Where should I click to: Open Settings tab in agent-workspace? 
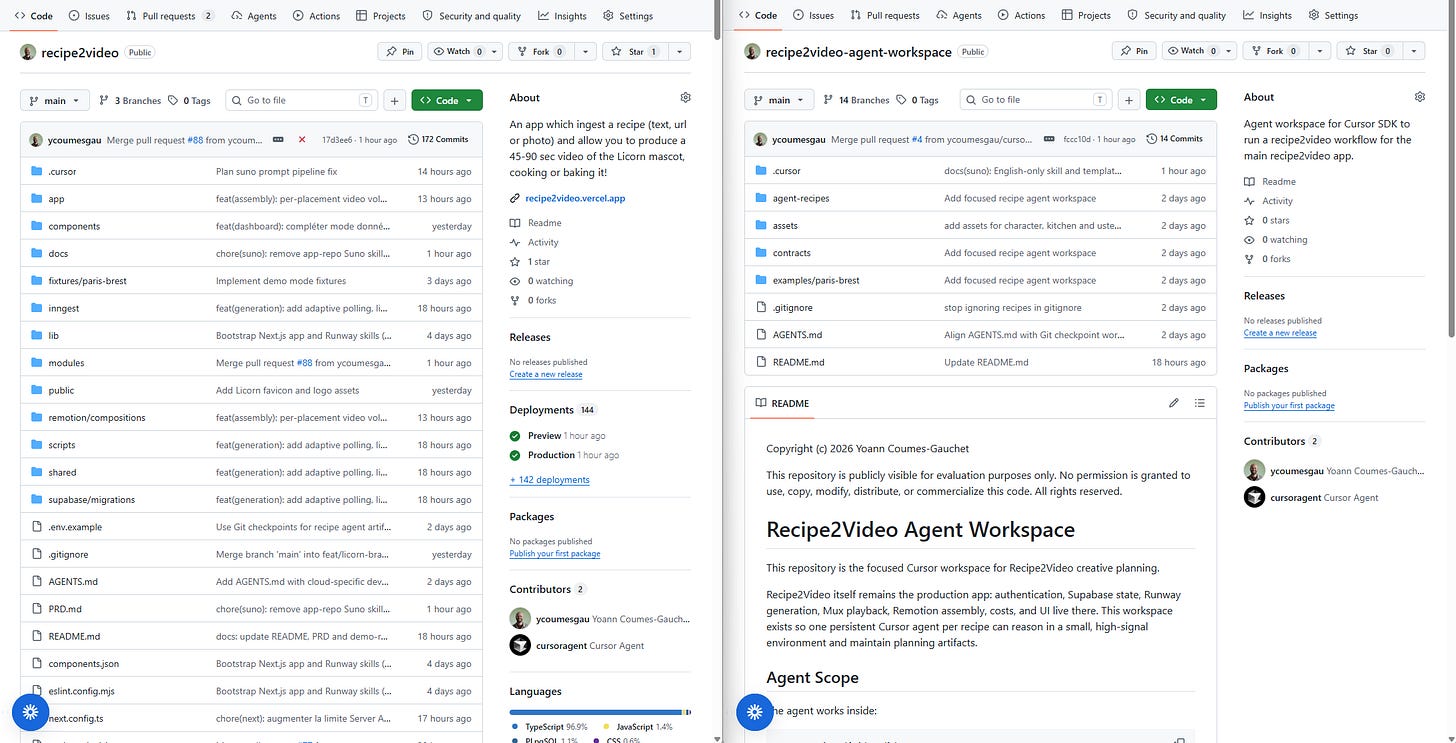pyautogui.click(x=1332, y=16)
